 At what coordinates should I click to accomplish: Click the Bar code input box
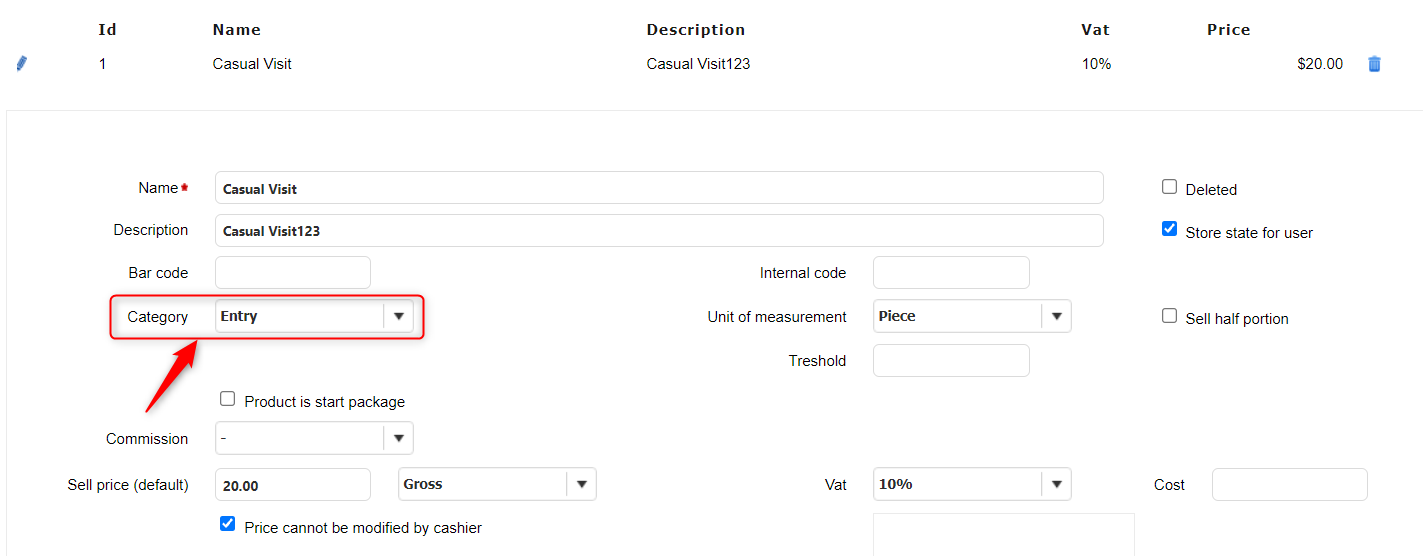pos(292,273)
